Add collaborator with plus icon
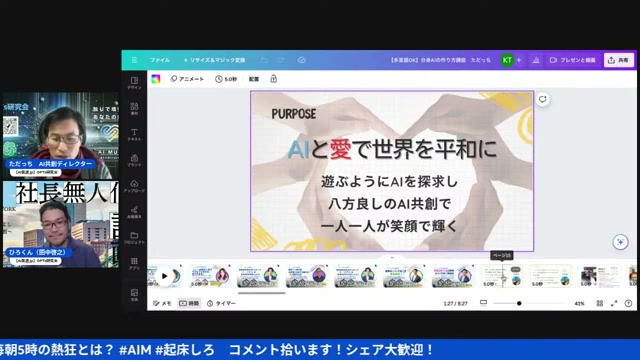The width and height of the screenshot is (640, 360). [x=519, y=60]
